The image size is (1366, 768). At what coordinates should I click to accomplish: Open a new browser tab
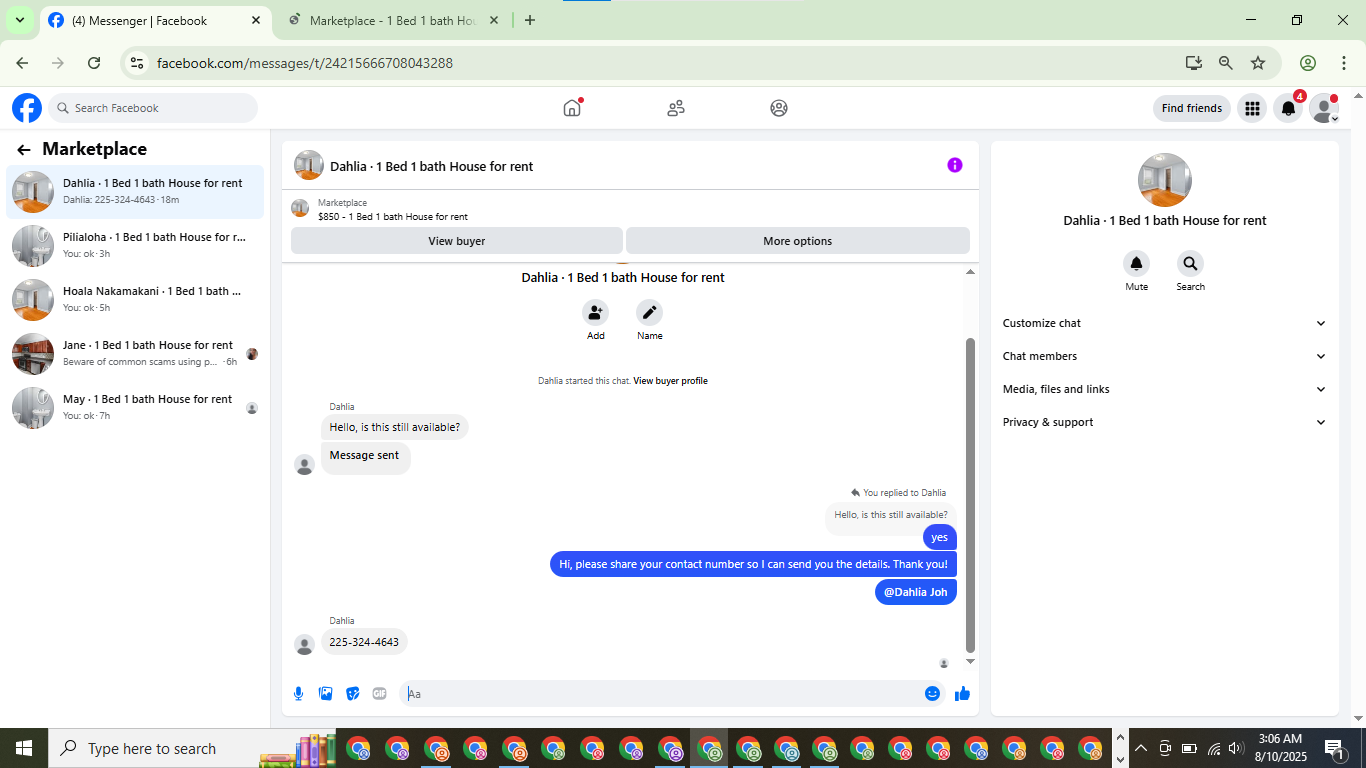(530, 20)
